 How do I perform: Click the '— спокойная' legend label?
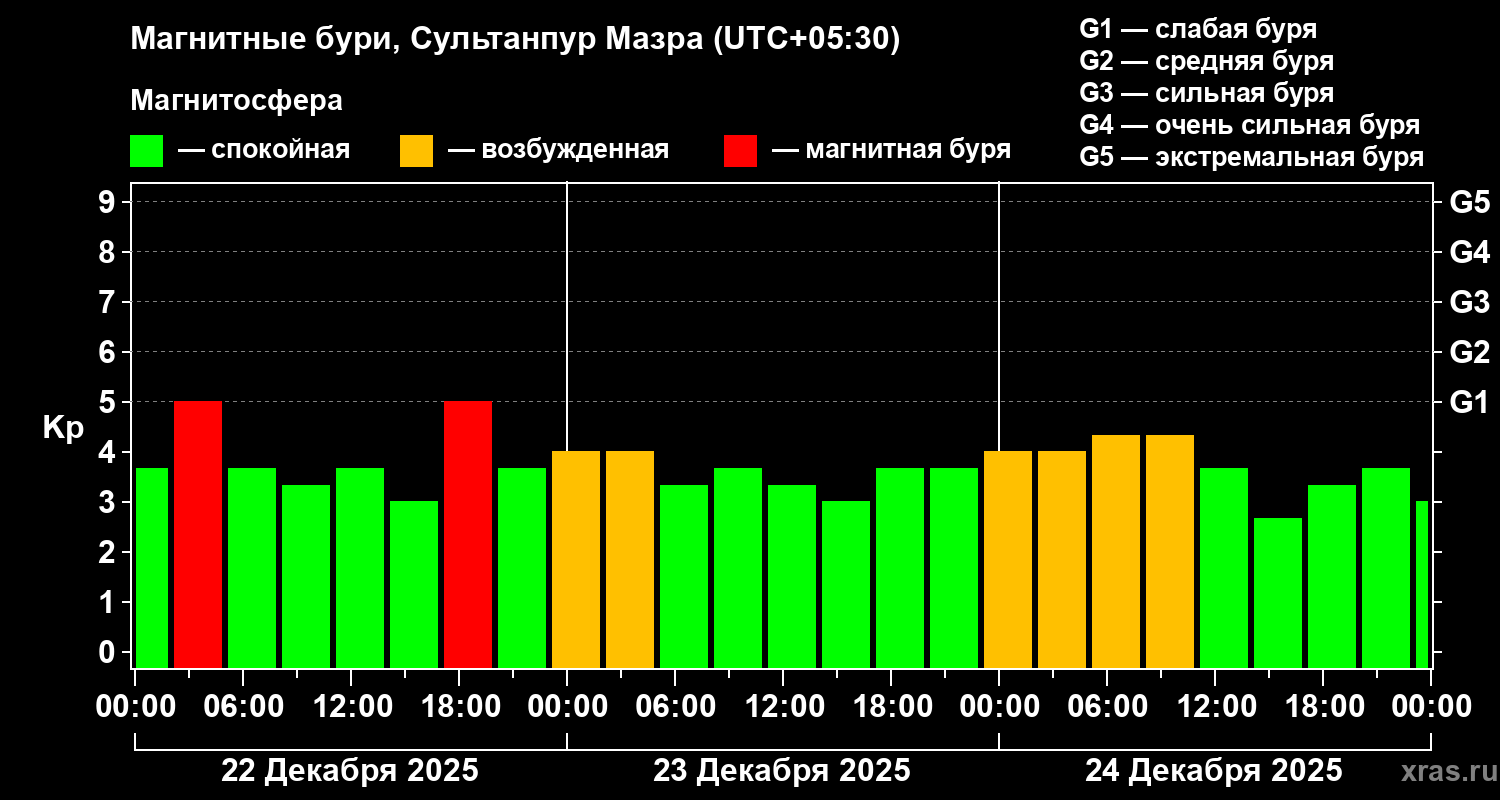(x=264, y=150)
